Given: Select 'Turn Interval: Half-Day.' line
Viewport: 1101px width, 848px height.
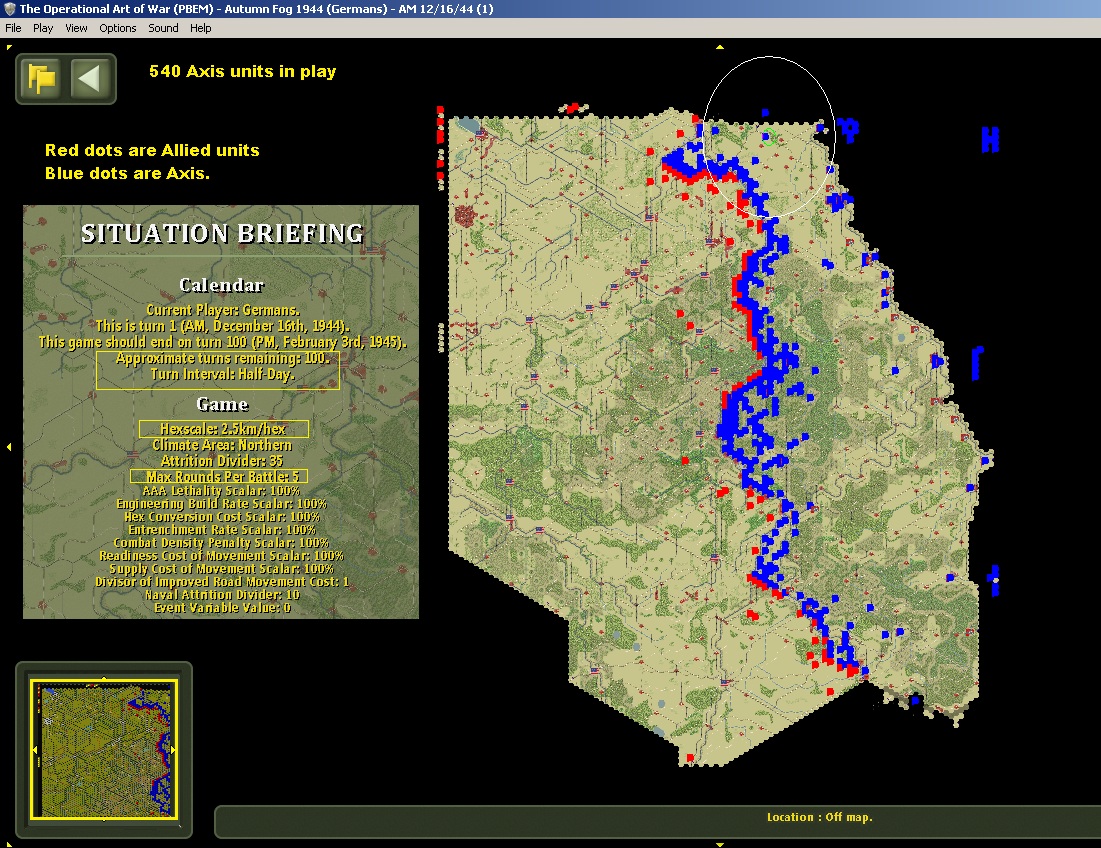Looking at the screenshot, I should point(223,374).
